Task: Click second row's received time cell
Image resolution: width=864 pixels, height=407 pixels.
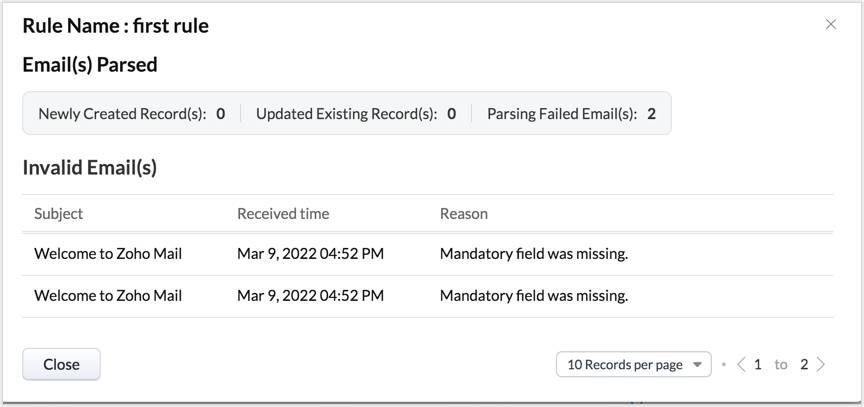Action: [310, 296]
